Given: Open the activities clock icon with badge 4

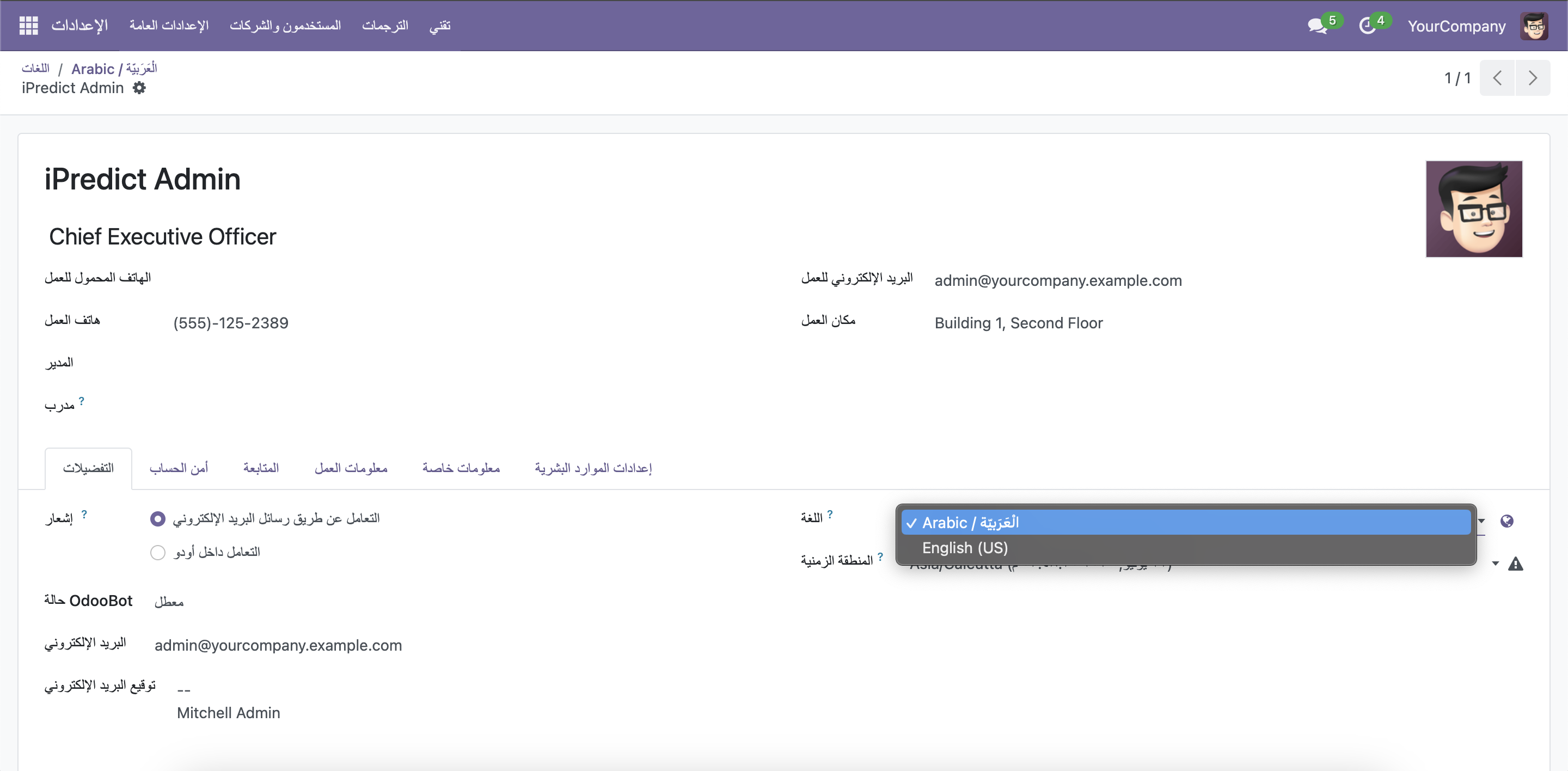Looking at the screenshot, I should point(1367,26).
